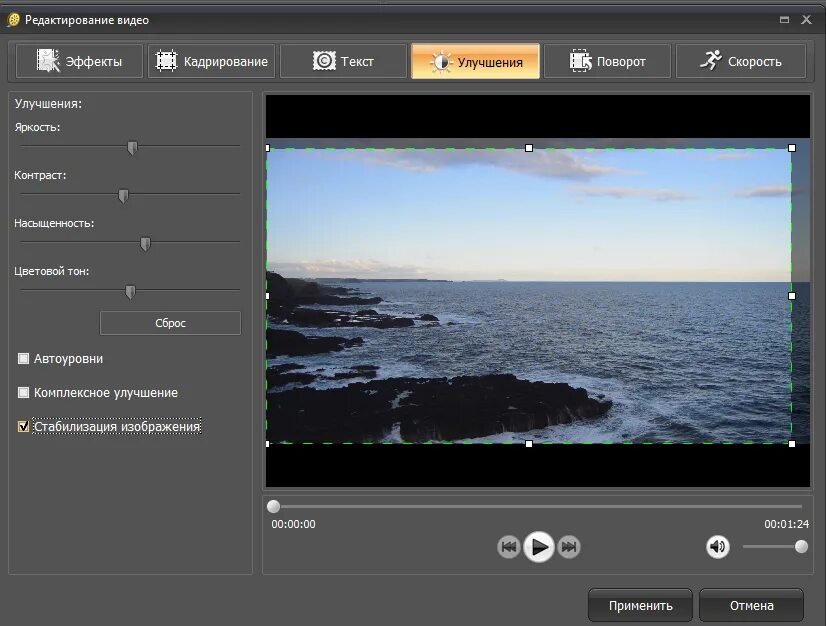The height and width of the screenshot is (626, 826).
Task: Click the bottom-center crop frame handle
Action: tap(529, 444)
